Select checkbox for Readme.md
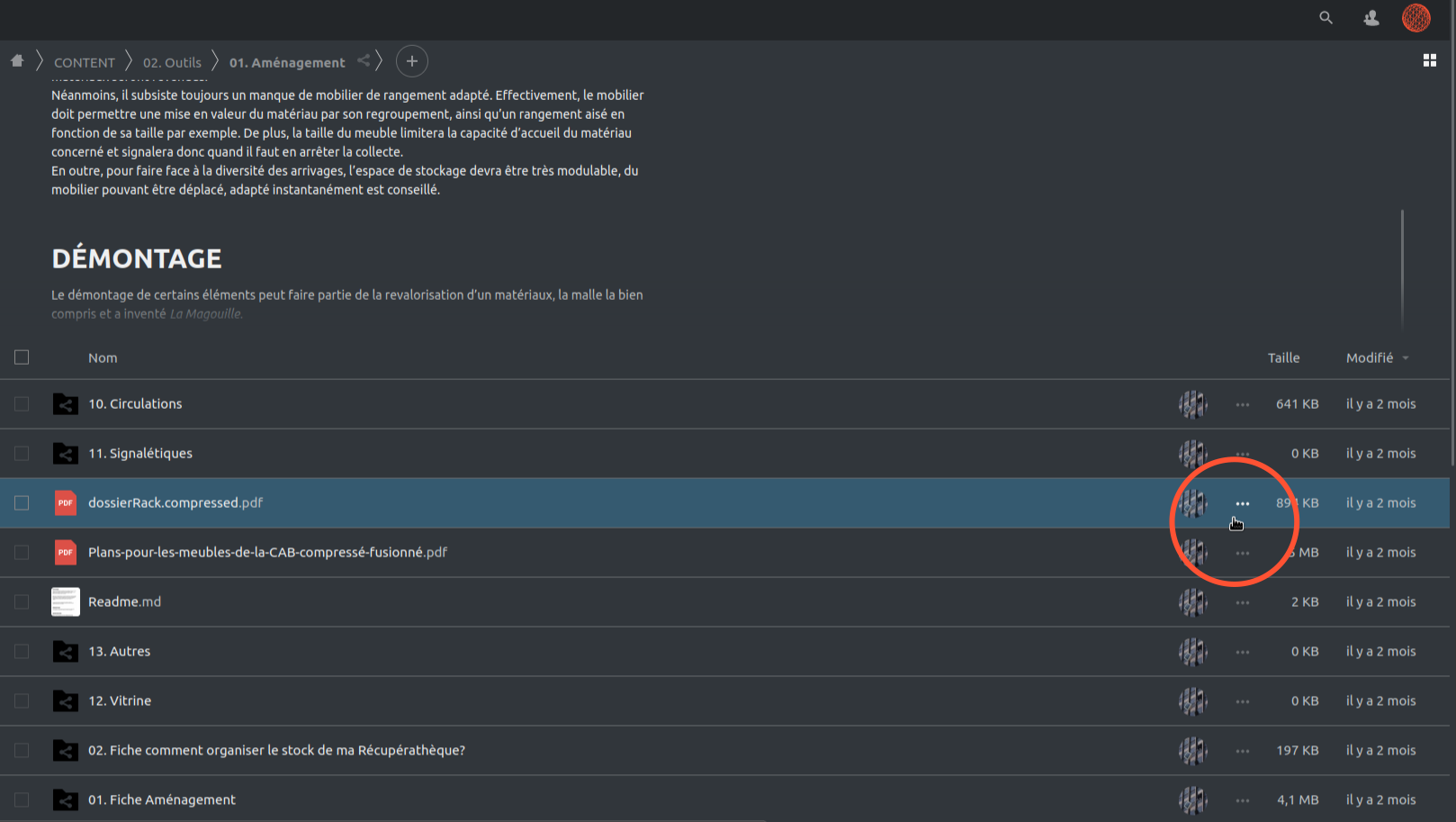The width and height of the screenshot is (1456, 822). (22, 602)
